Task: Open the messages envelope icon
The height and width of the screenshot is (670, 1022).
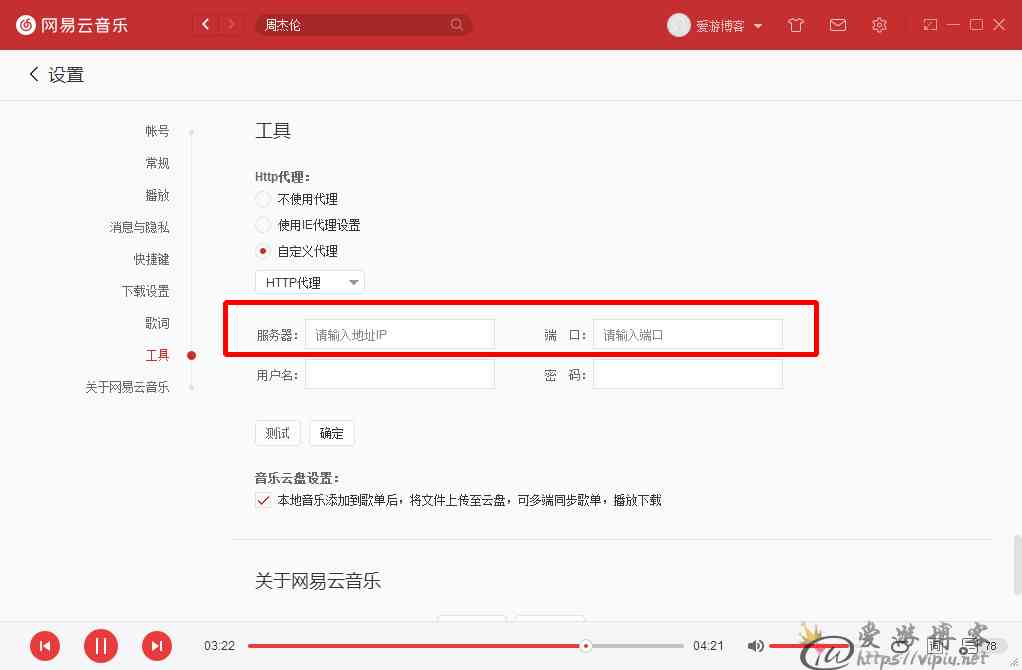Action: point(838,25)
